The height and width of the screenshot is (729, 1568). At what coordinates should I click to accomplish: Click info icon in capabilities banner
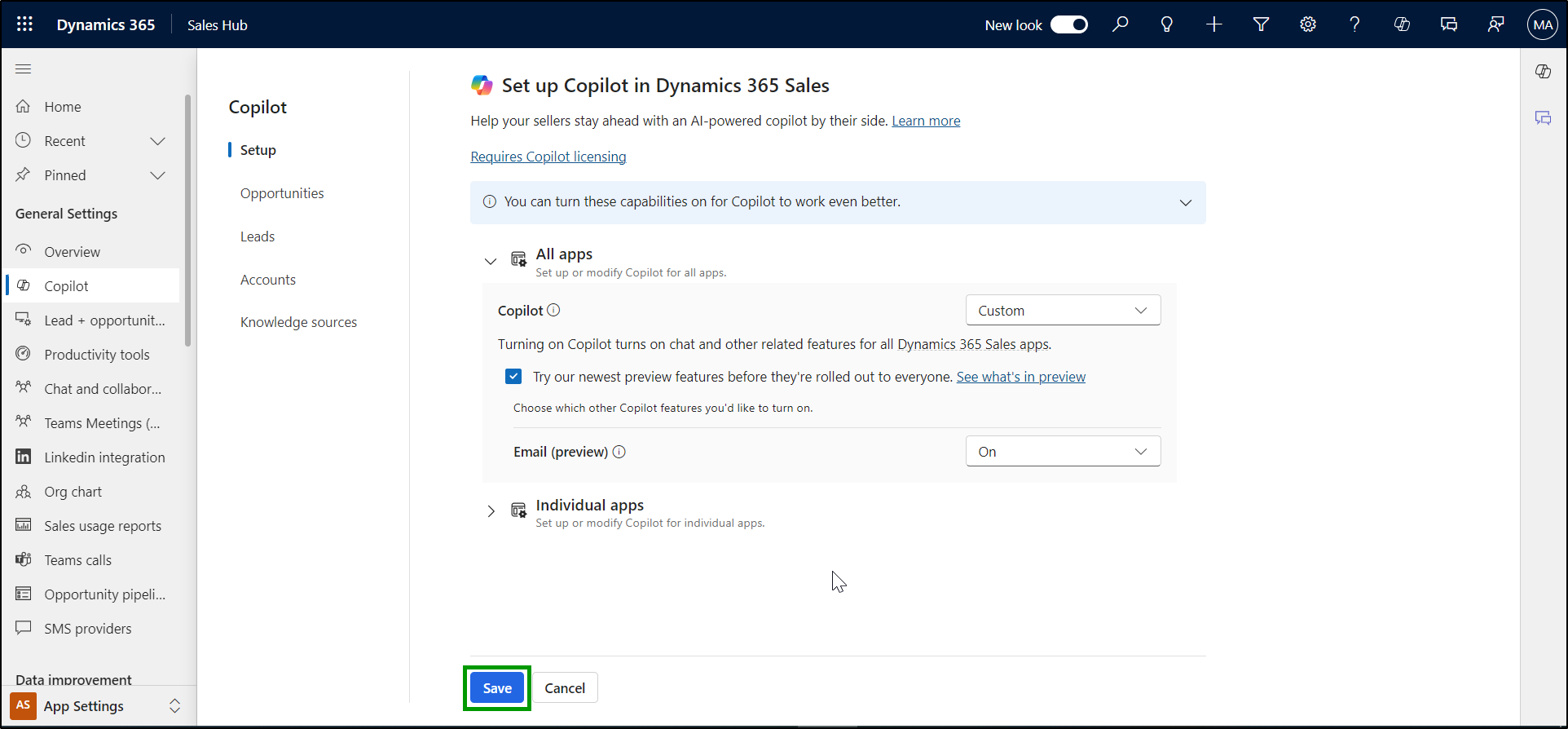click(490, 201)
